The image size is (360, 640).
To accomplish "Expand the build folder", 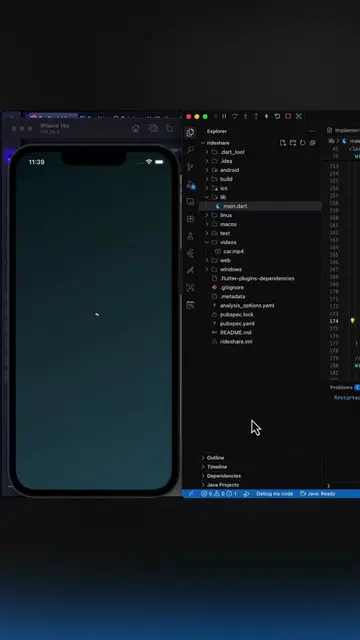I will click(x=207, y=179).
